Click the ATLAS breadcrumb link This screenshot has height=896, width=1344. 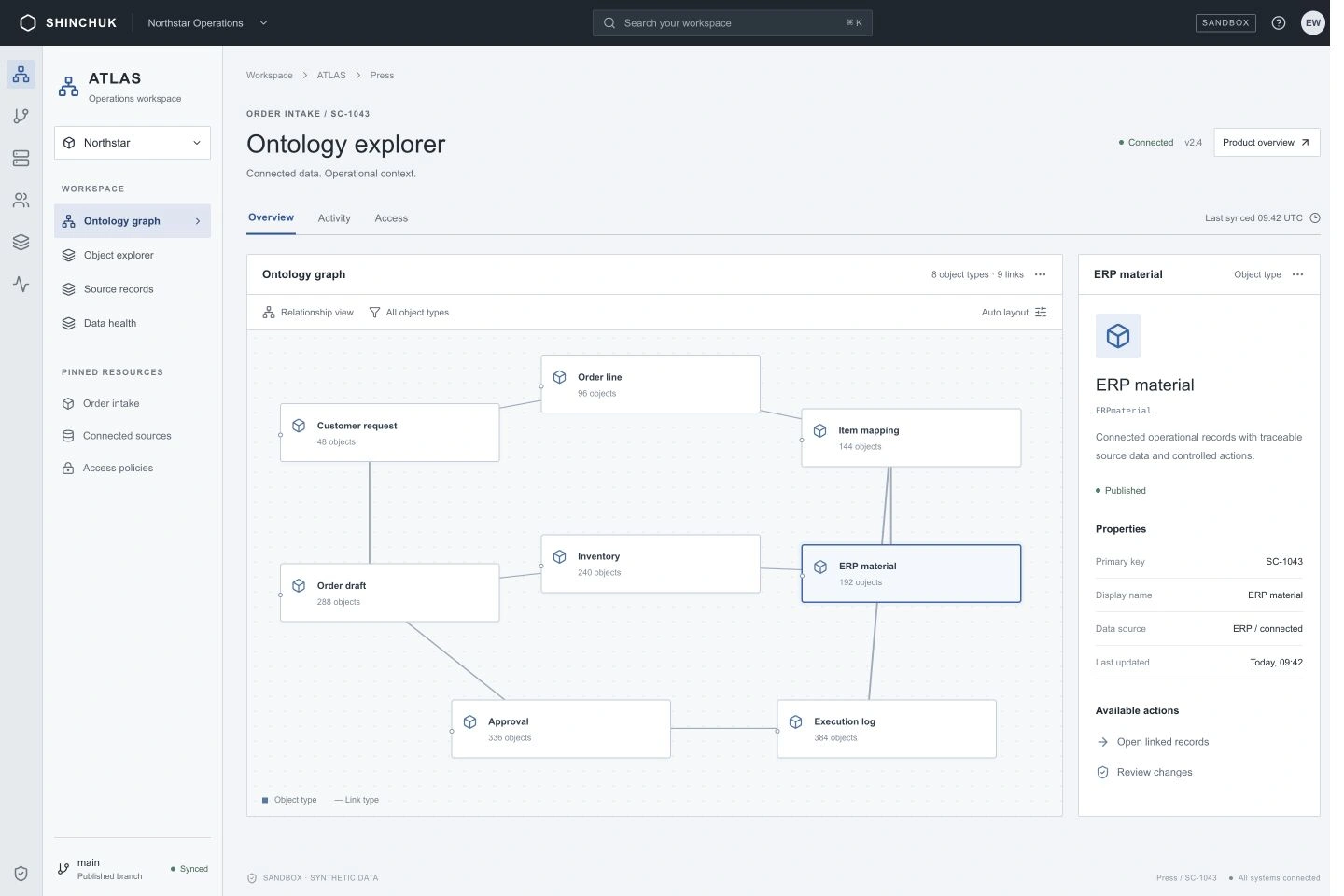(x=331, y=75)
